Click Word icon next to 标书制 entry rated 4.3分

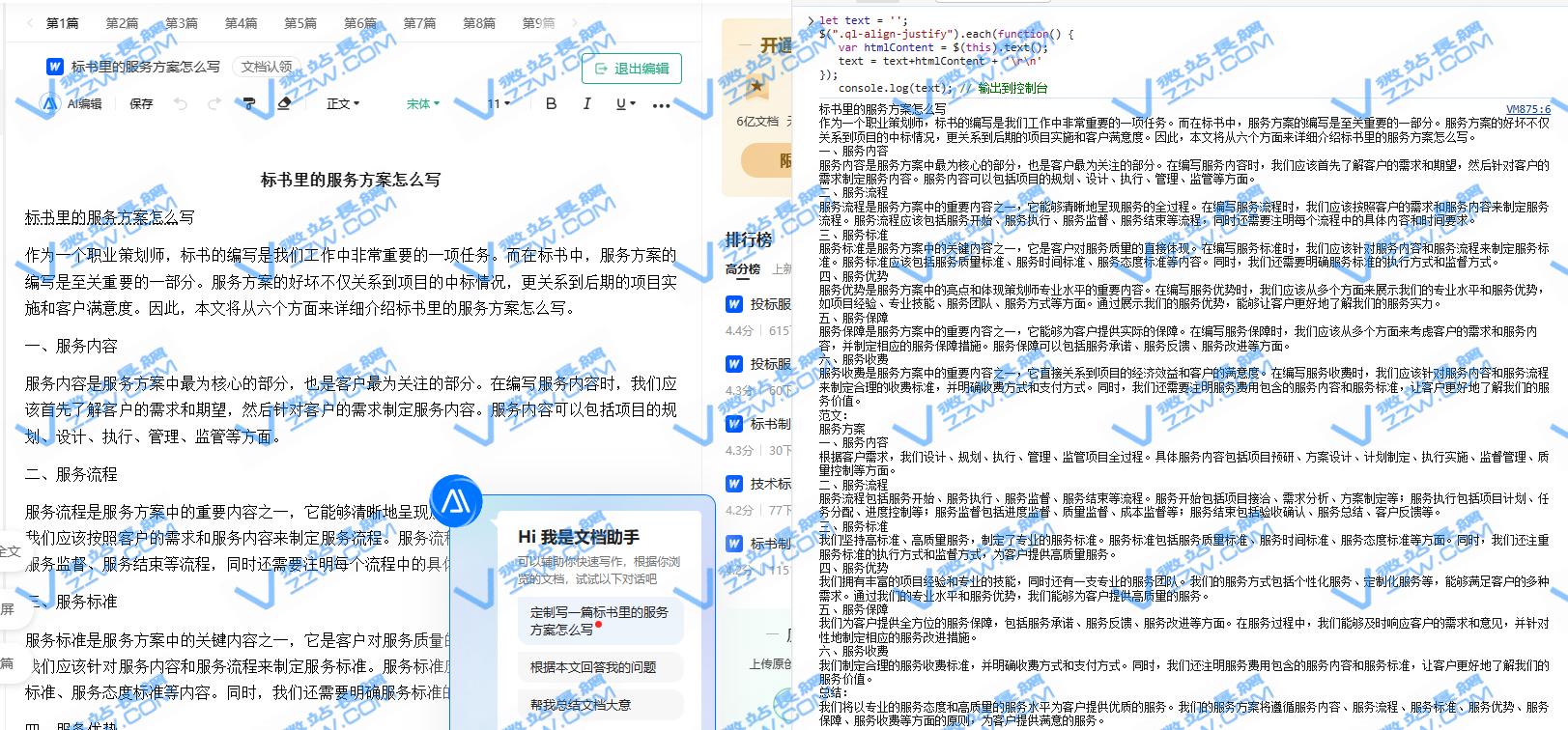pyautogui.click(x=734, y=423)
